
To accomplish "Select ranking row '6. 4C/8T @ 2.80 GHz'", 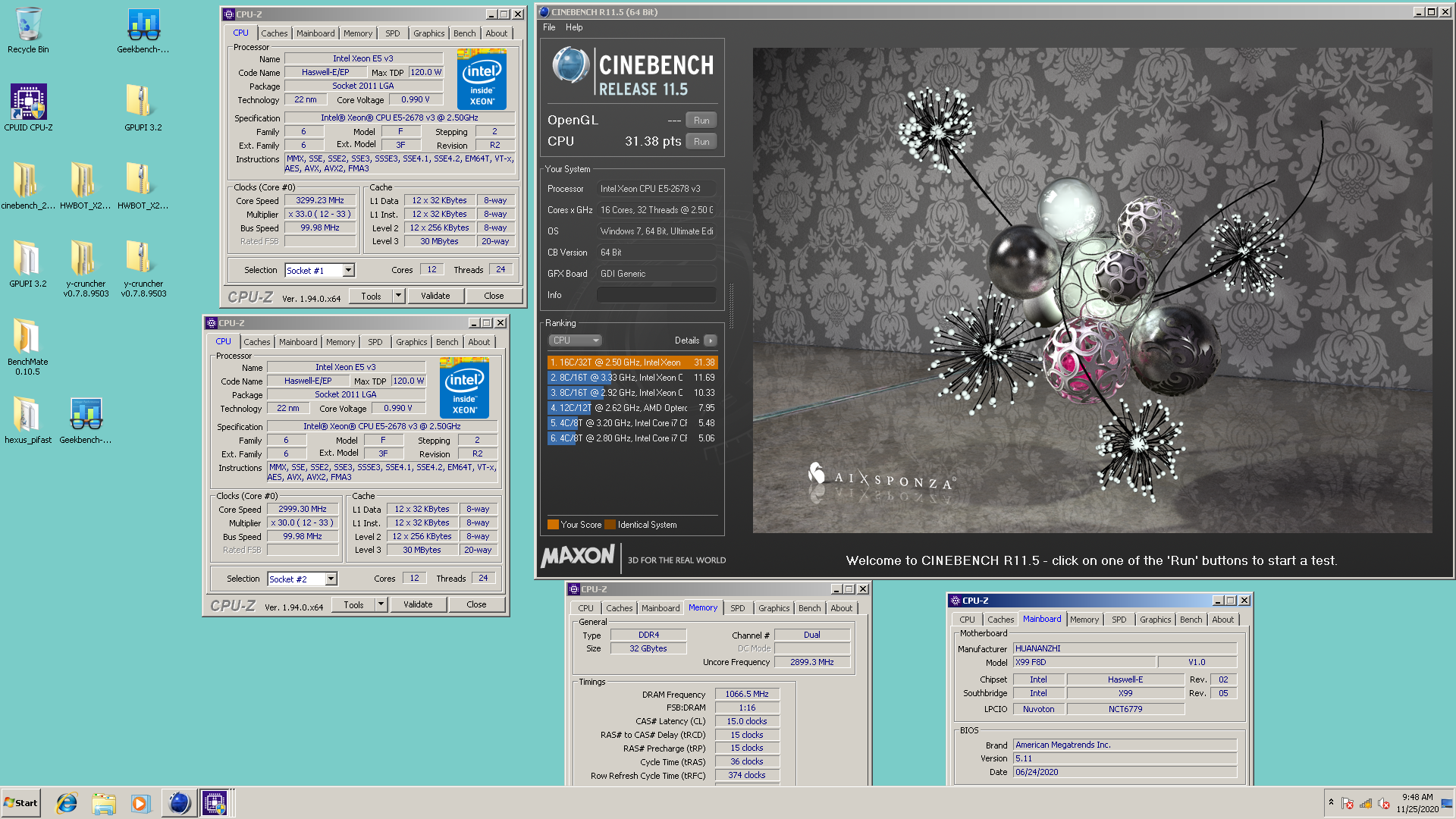I will tap(632, 438).
